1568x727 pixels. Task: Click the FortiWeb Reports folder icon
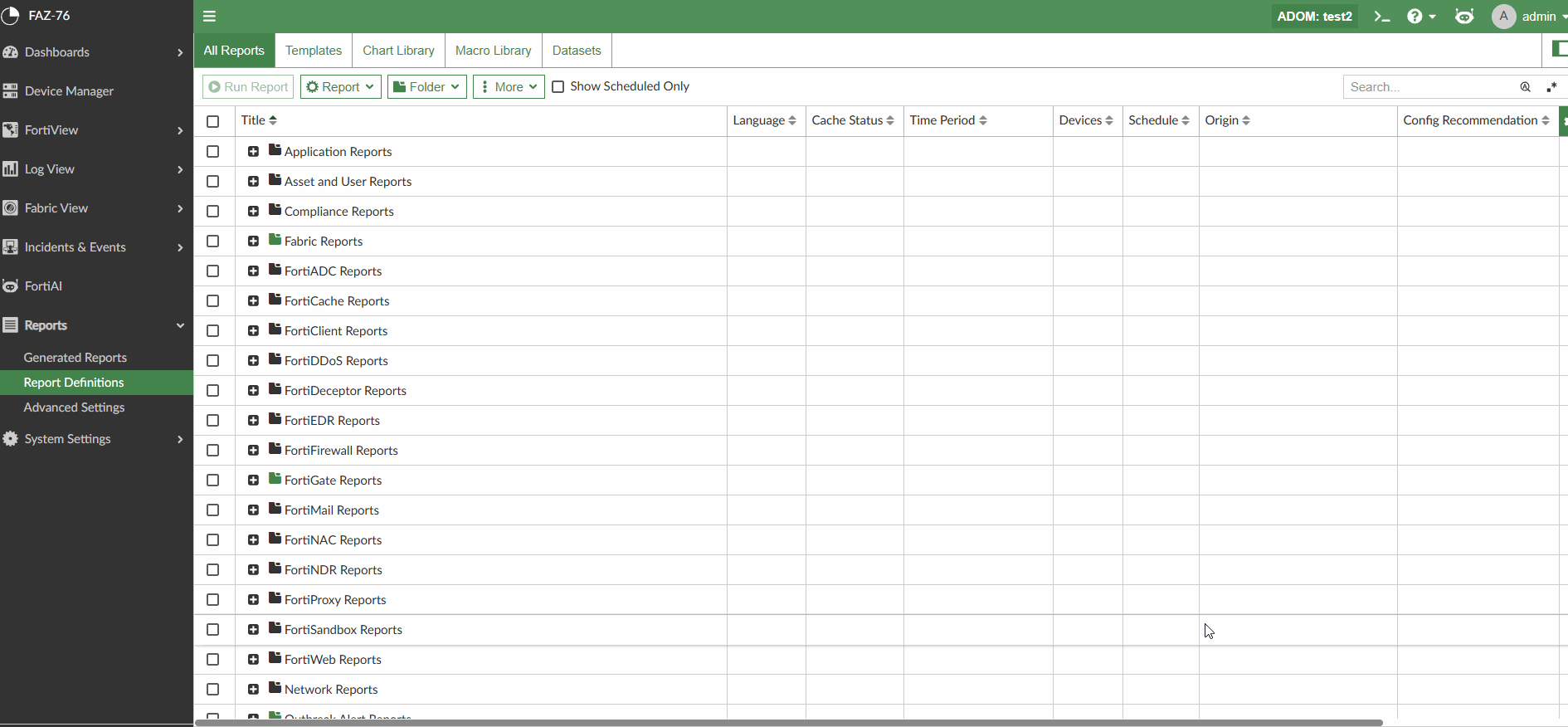point(275,657)
